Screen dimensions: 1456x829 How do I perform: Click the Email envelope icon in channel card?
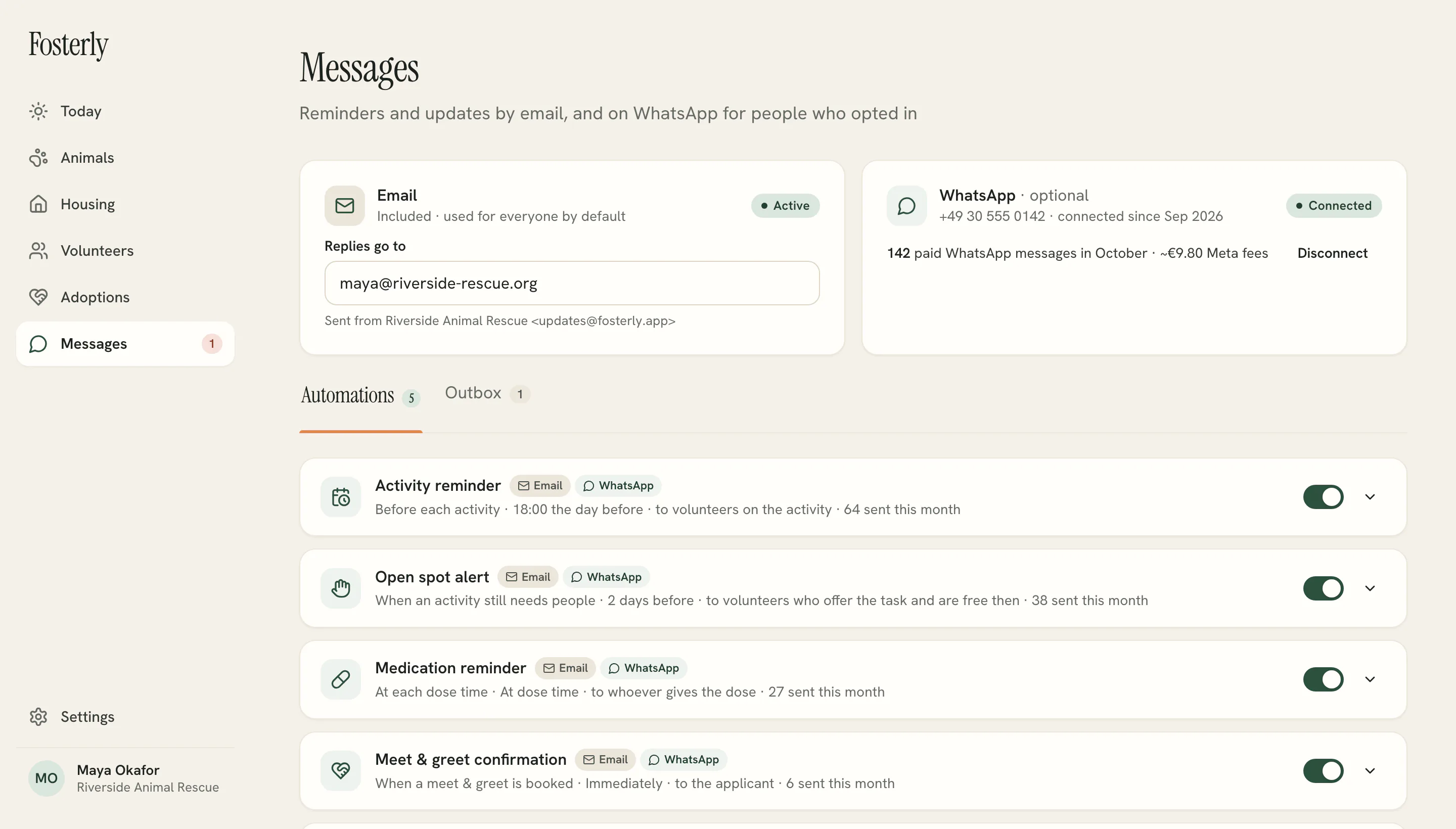(344, 206)
